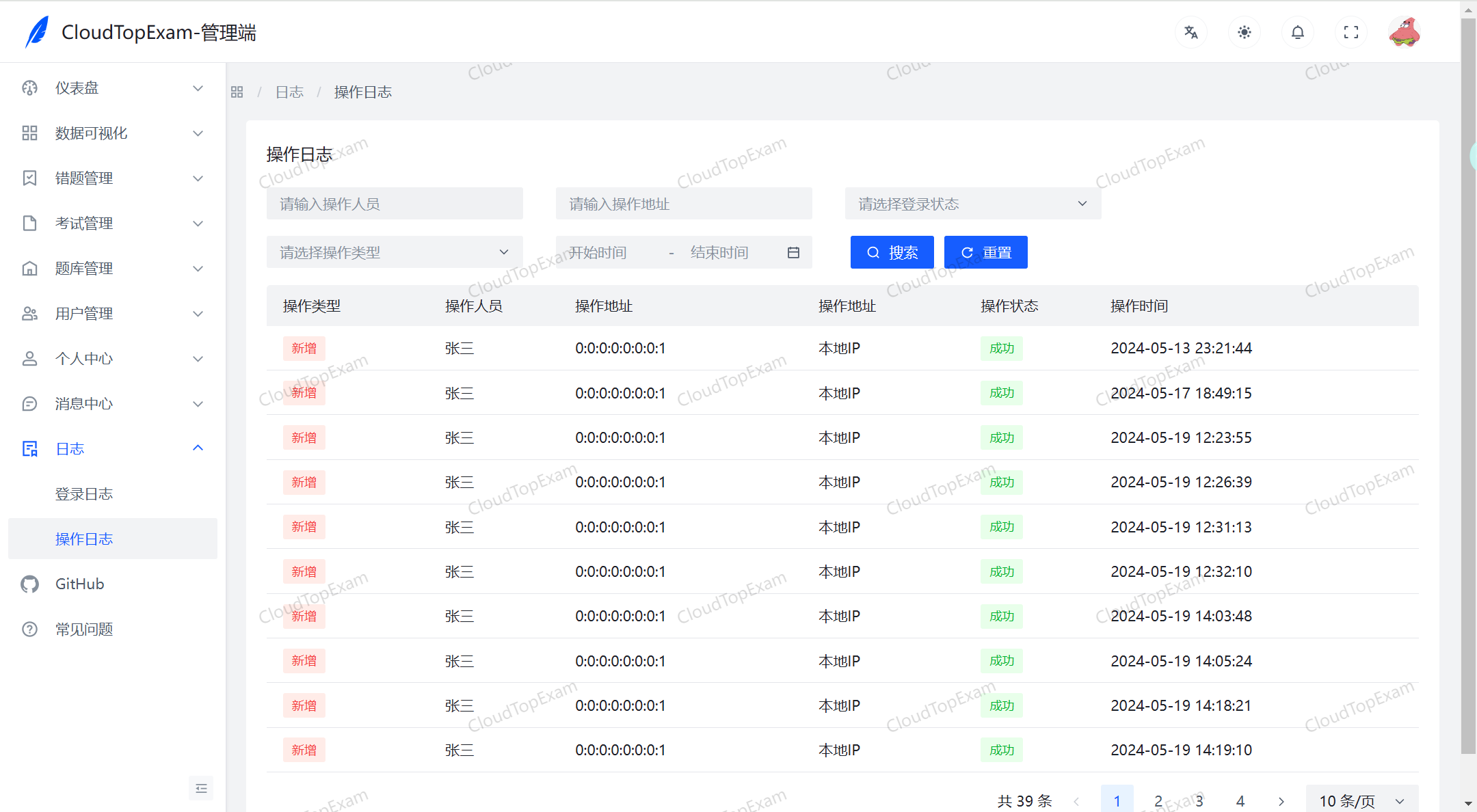The width and height of the screenshot is (1477, 812).
Task: Click the 仪表盘 dashboard icon
Action: tap(29, 87)
